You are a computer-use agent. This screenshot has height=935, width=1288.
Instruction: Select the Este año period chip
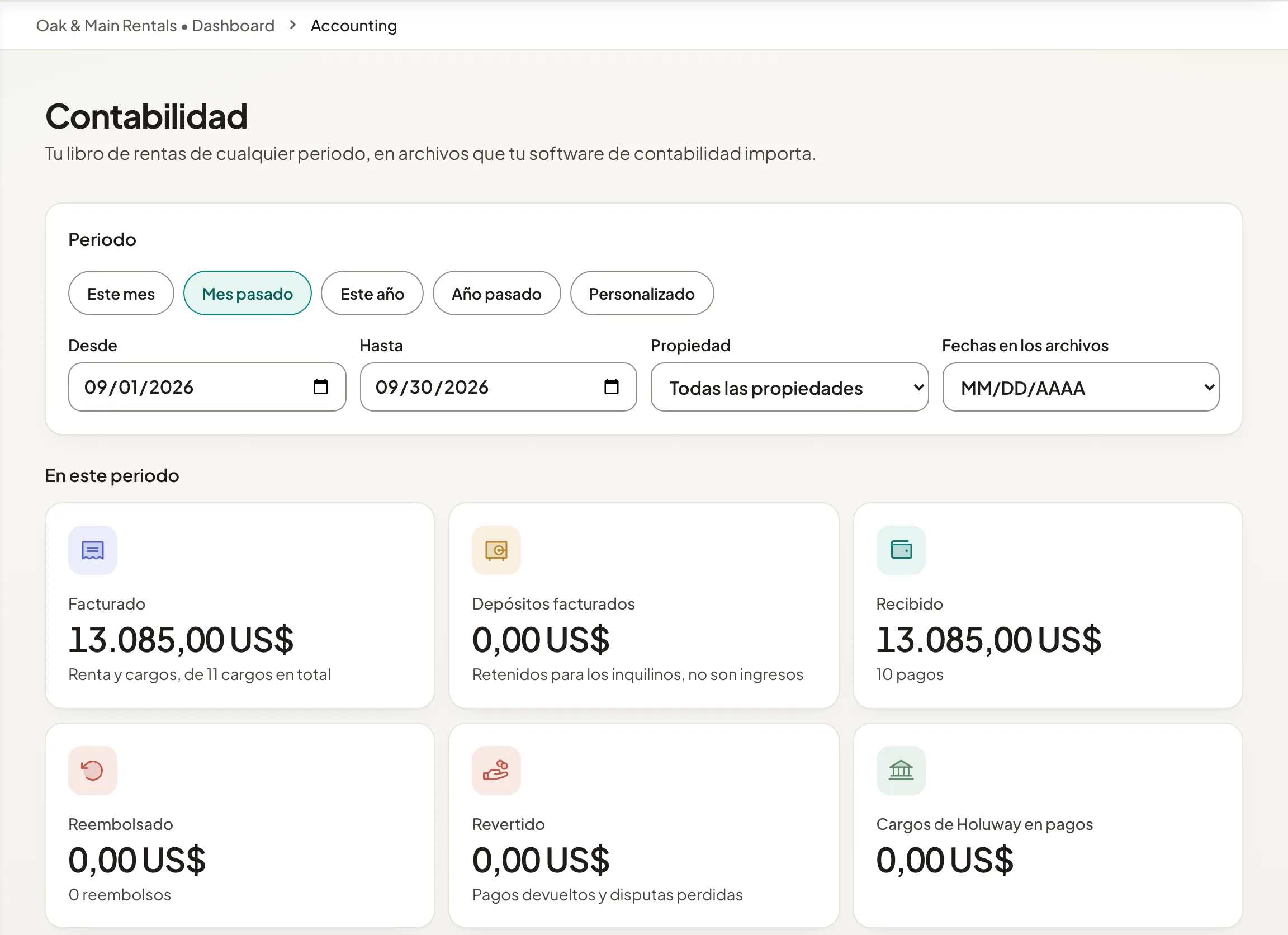(372, 293)
